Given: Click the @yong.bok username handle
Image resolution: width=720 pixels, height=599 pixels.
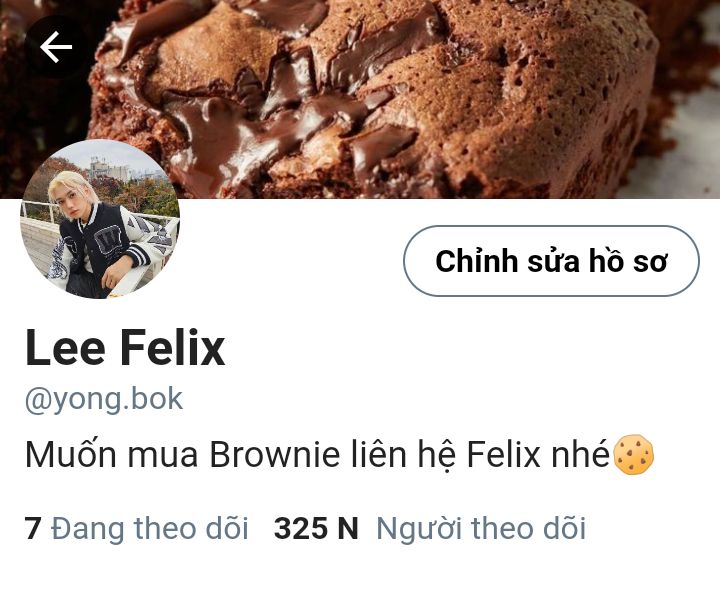Looking at the screenshot, I should click(104, 400).
